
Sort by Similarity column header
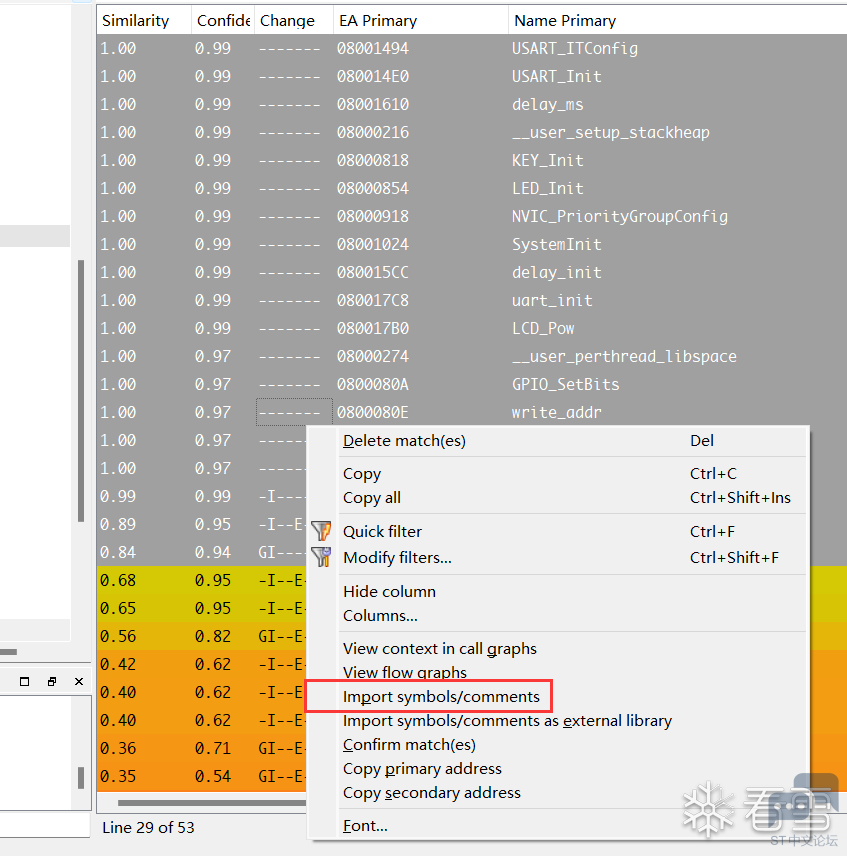tap(144, 20)
